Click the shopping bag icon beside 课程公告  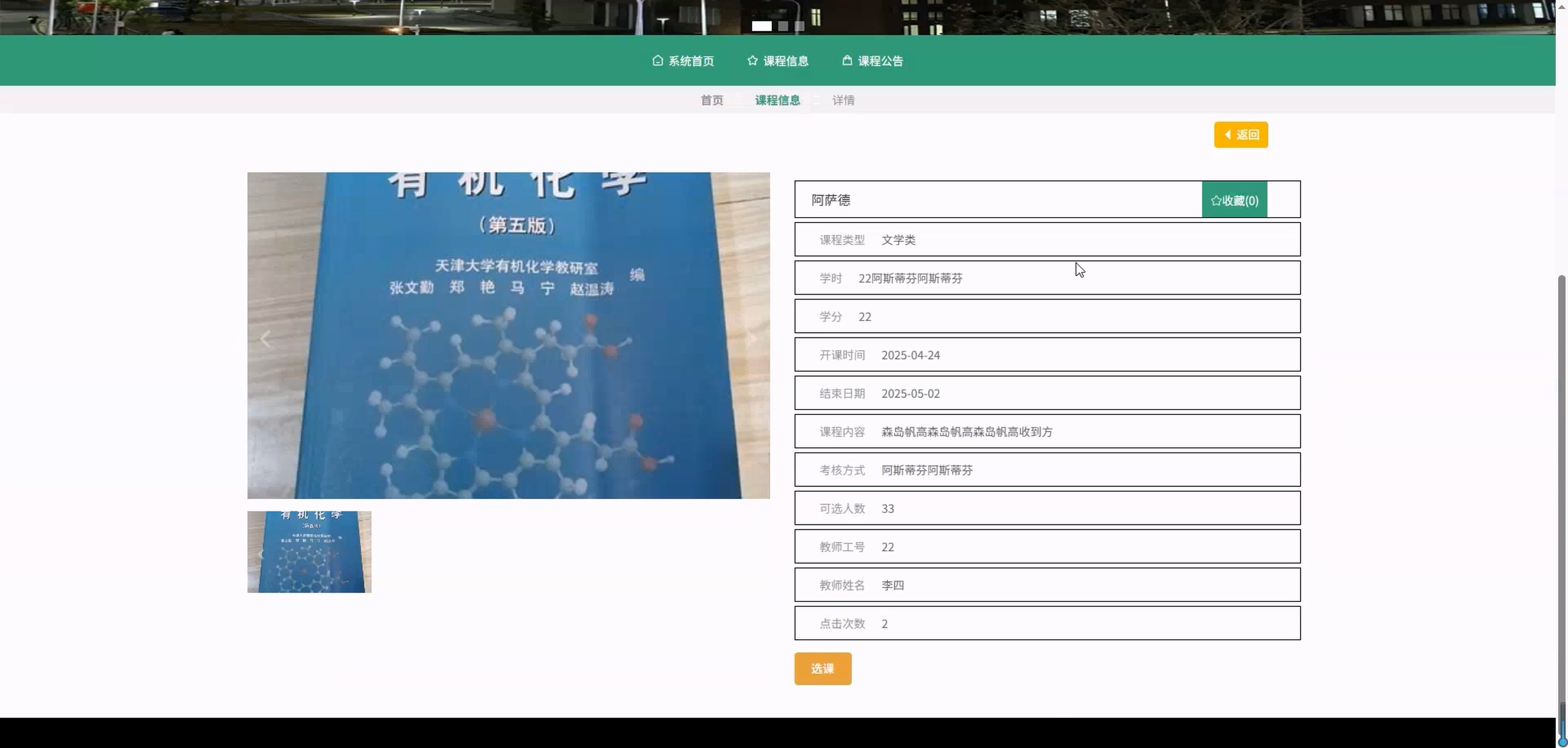pos(847,60)
